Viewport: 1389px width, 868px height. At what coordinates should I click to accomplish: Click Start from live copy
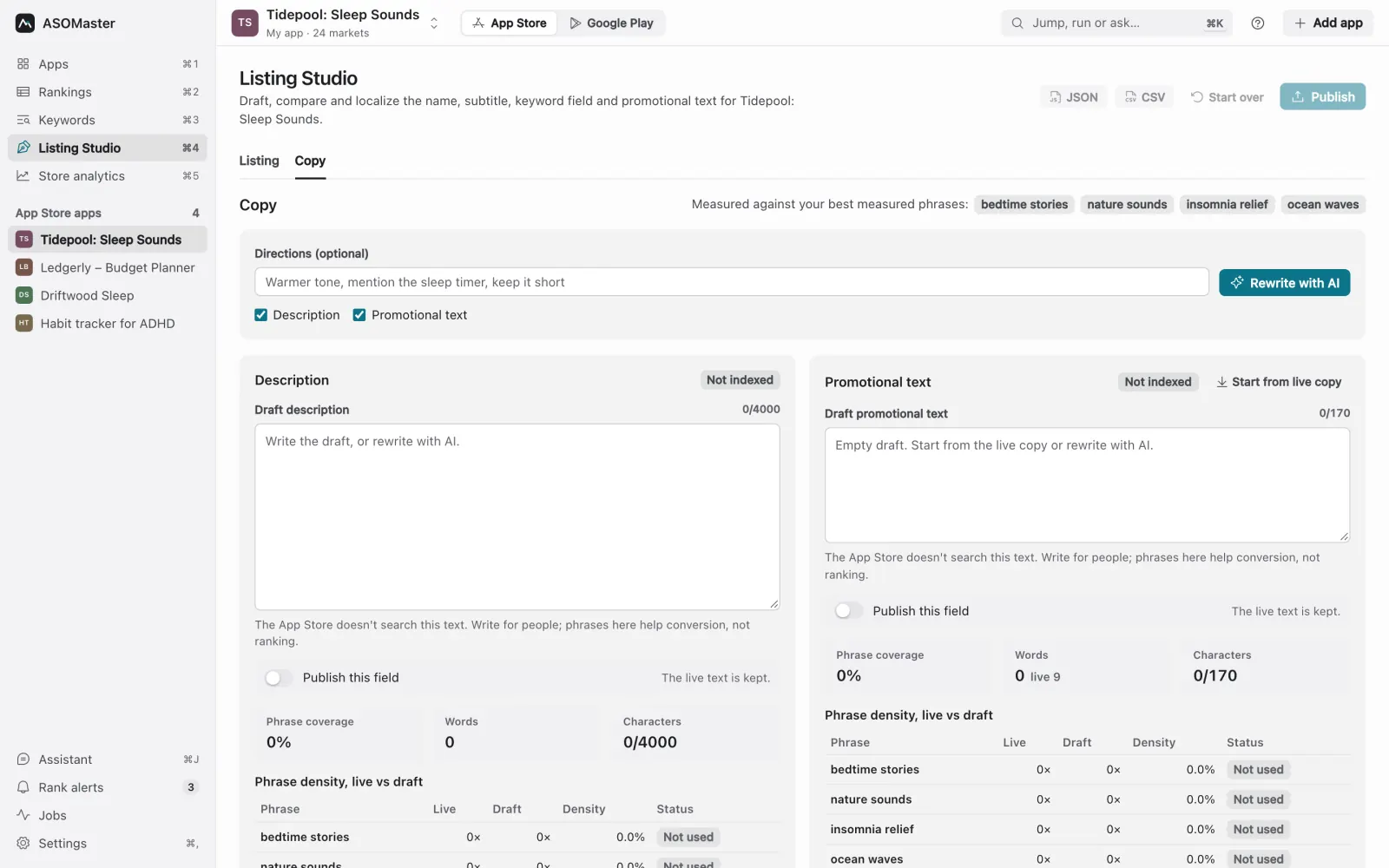(x=1278, y=382)
